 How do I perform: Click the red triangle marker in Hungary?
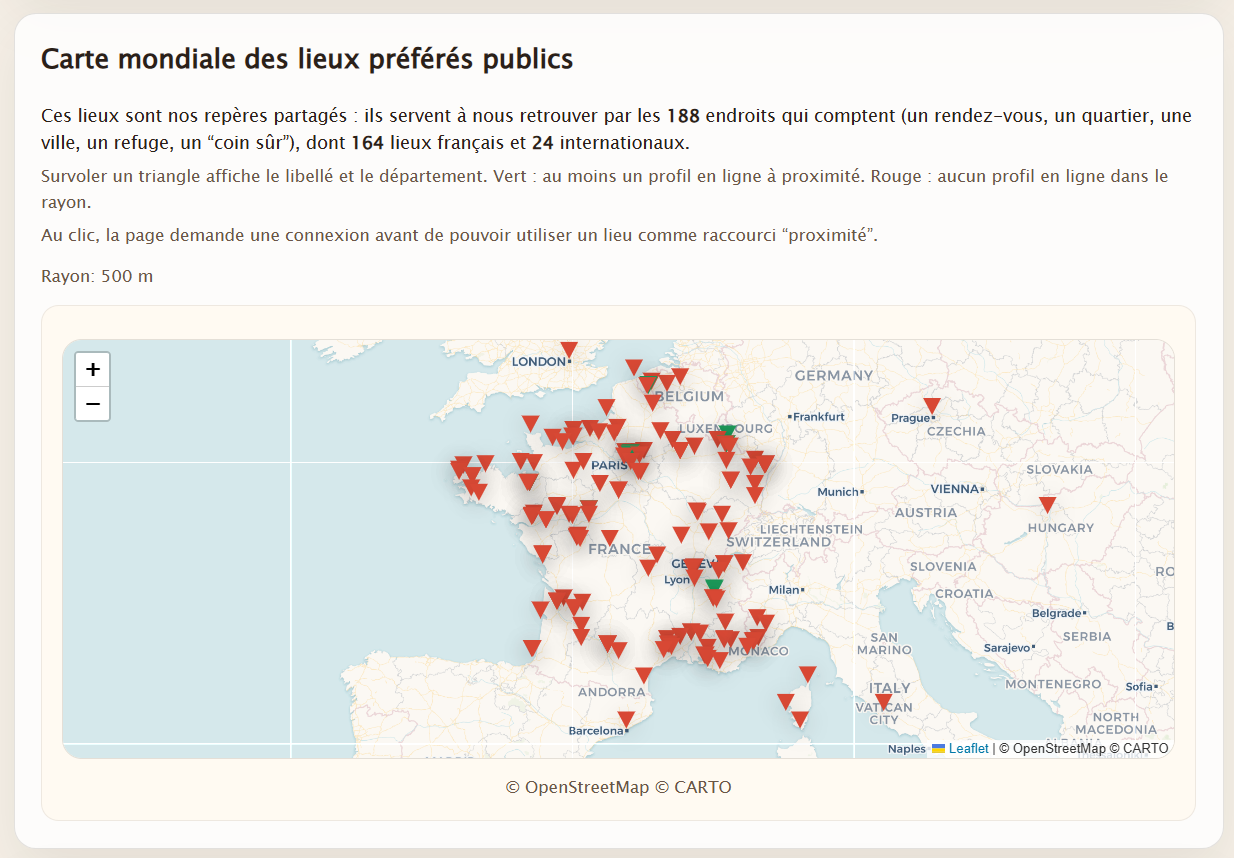coord(1048,505)
